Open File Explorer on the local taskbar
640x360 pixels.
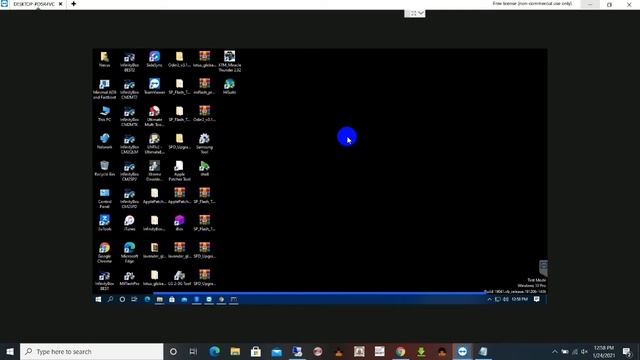[x=235, y=351]
